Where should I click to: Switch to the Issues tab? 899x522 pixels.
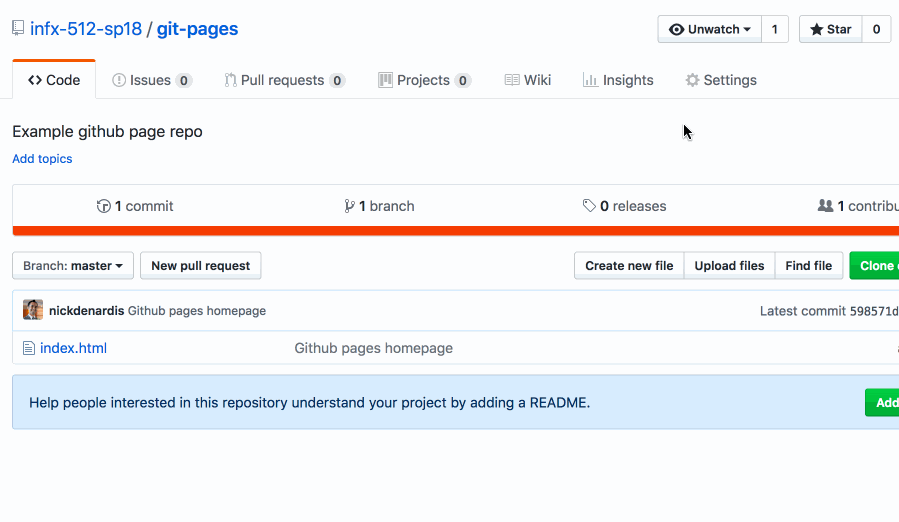[152, 80]
